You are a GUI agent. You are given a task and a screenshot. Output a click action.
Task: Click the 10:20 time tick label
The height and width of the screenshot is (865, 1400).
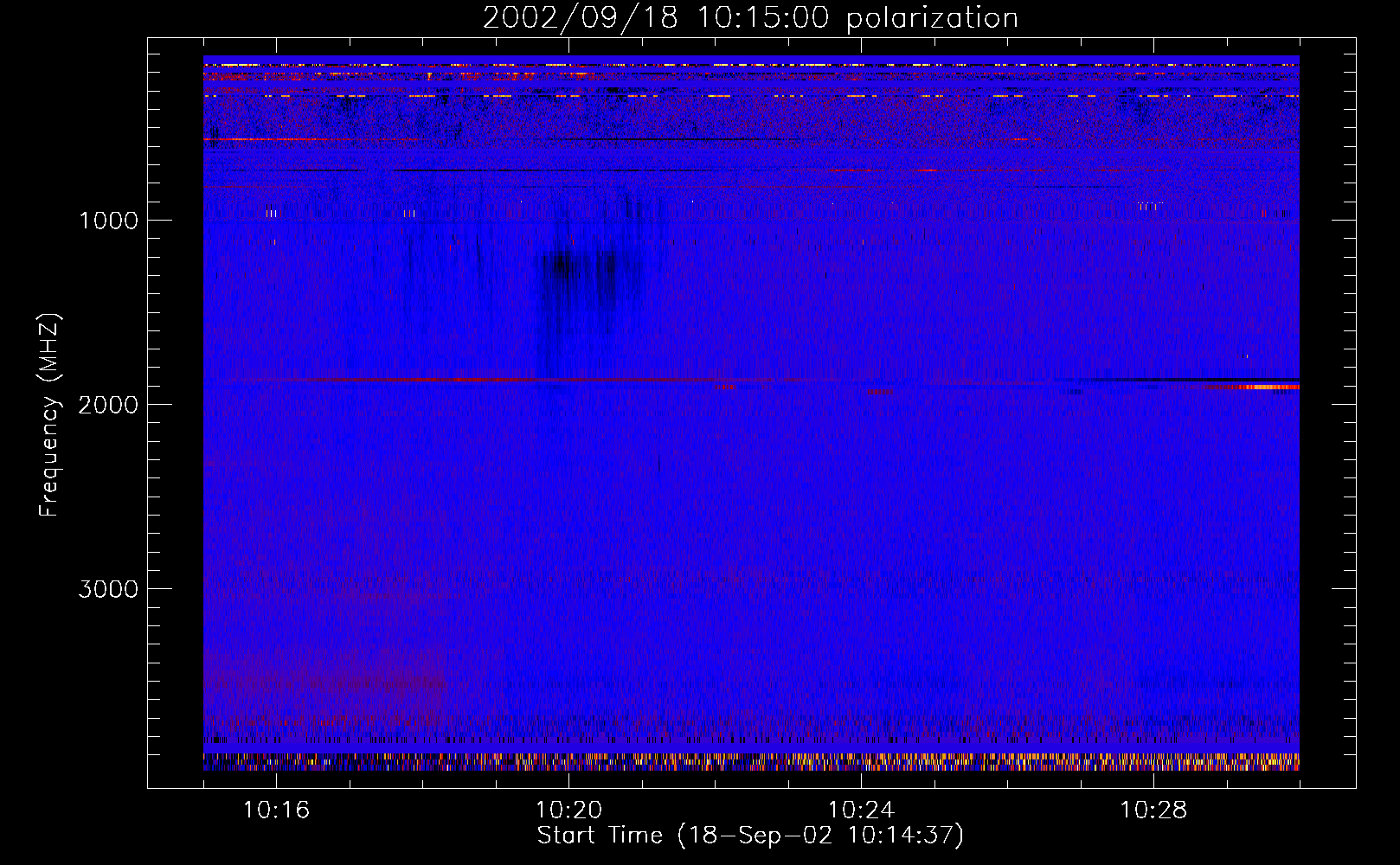568,811
